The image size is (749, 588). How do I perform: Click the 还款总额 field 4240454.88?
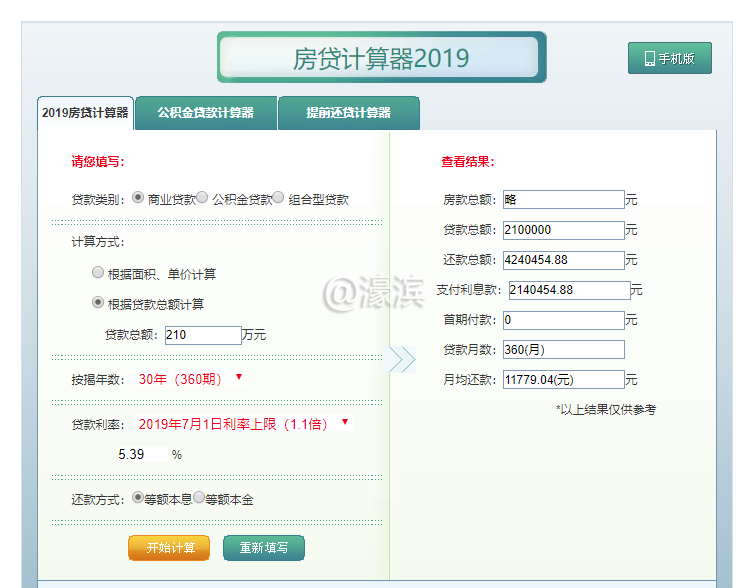pyautogui.click(x=564, y=260)
